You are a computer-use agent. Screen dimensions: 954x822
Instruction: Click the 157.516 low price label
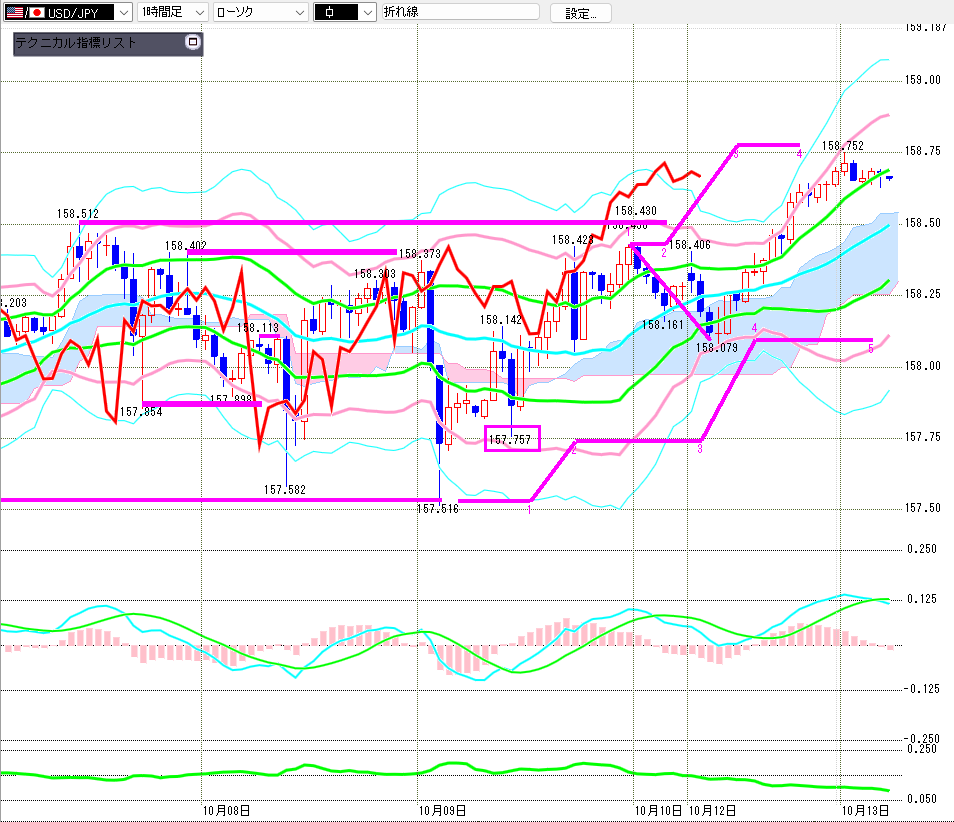[437, 509]
